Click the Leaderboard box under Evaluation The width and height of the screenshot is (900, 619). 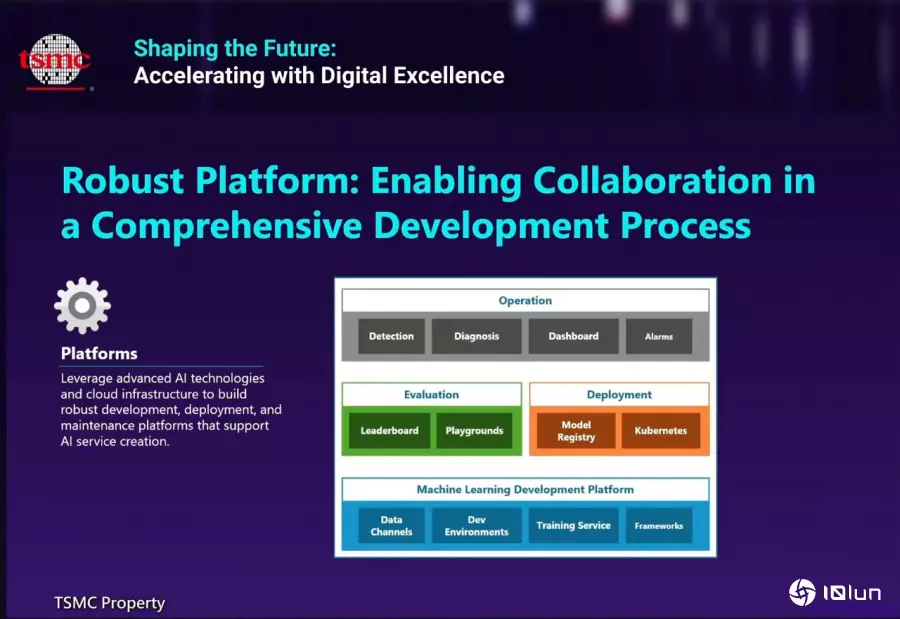point(389,431)
